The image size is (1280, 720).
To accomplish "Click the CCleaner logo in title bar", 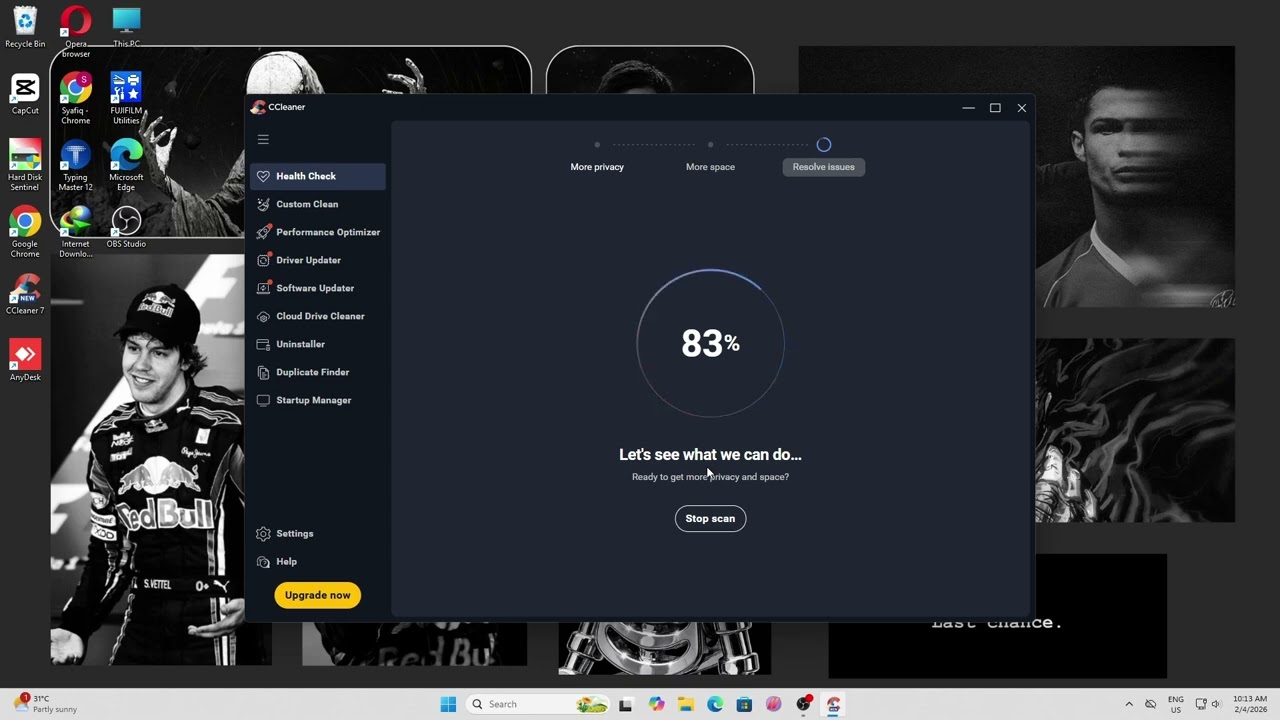I will [258, 107].
